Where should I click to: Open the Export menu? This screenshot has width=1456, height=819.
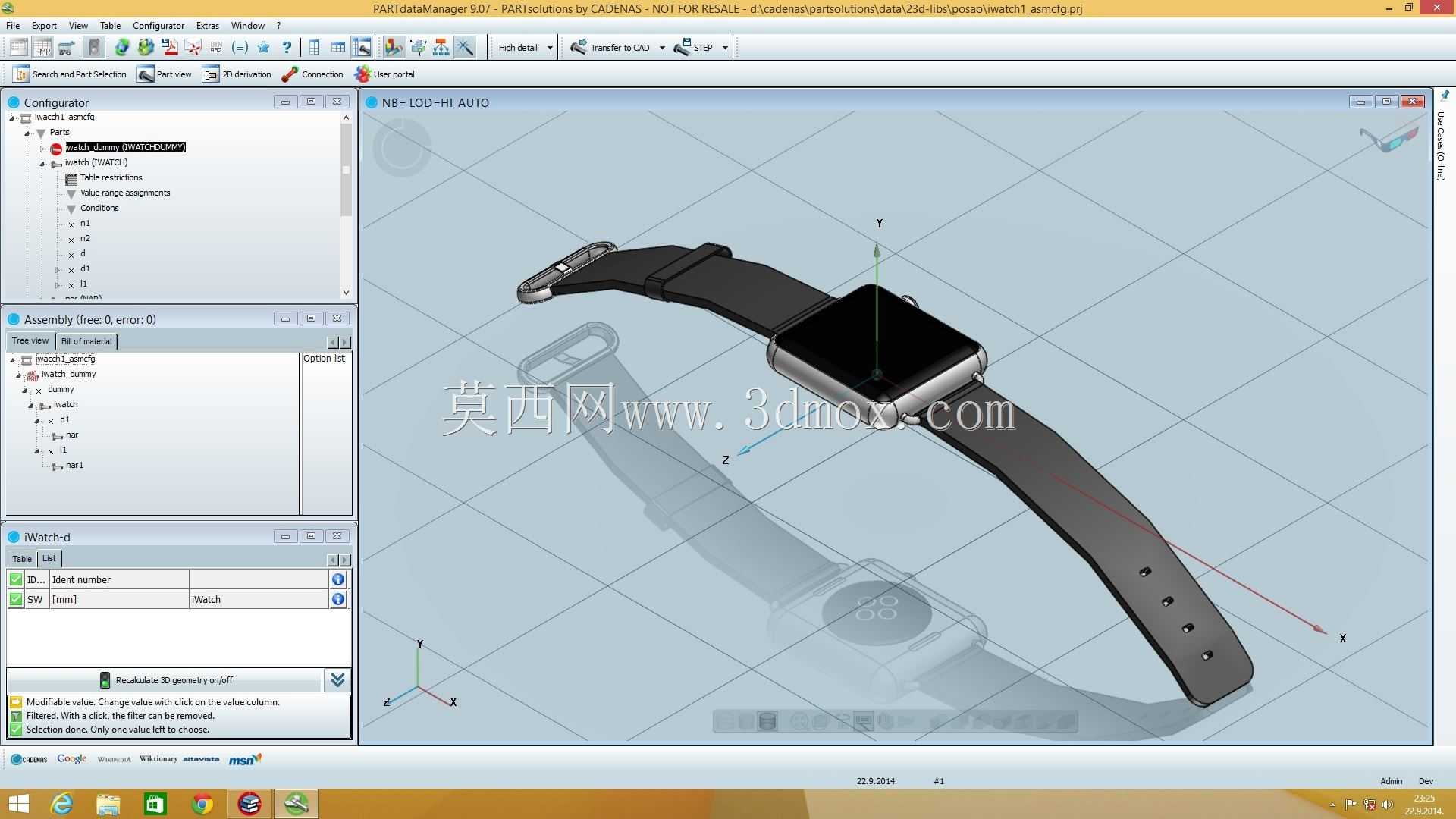[x=44, y=26]
